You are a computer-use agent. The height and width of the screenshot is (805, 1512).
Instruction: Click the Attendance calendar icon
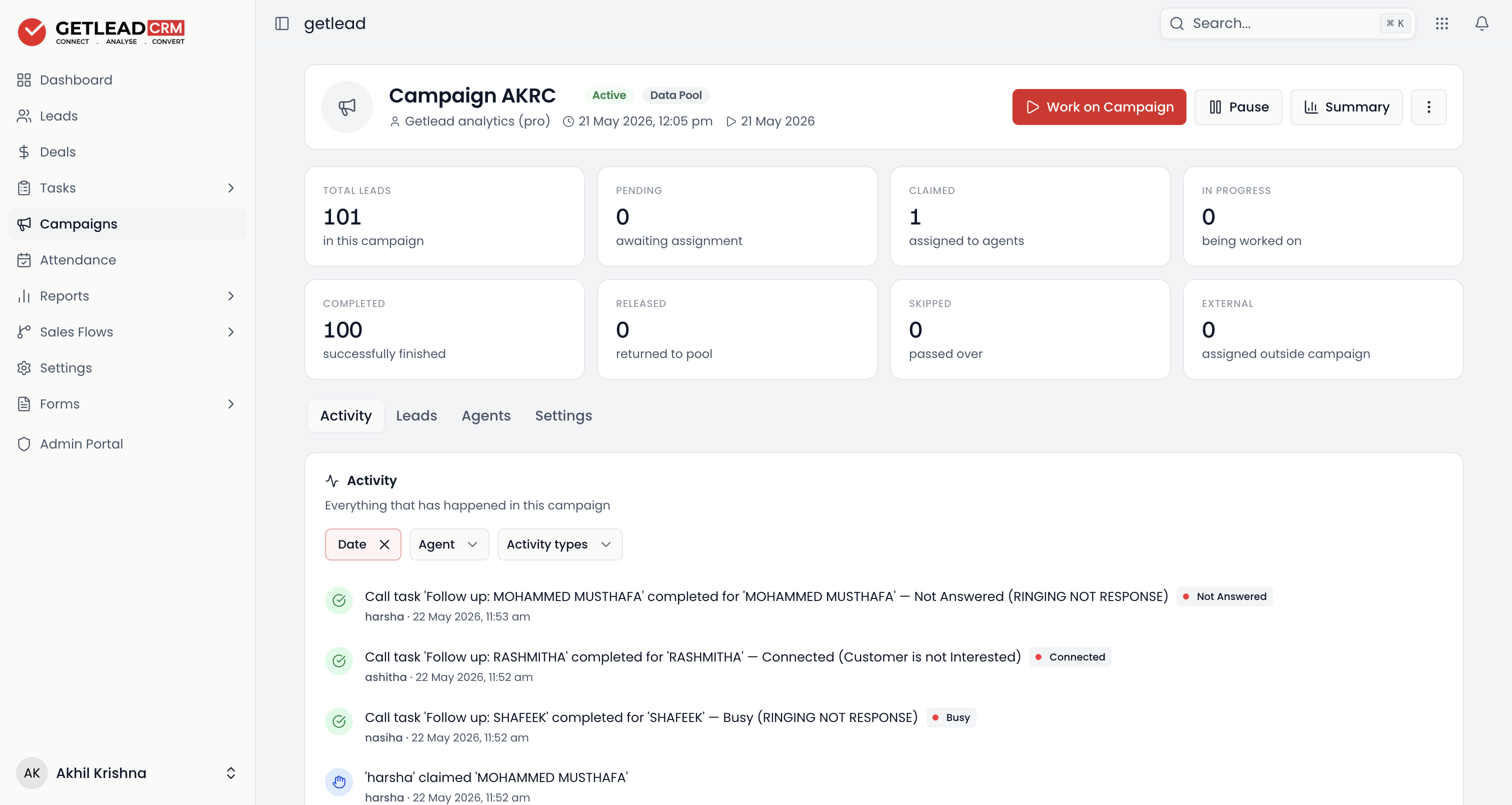coord(24,260)
